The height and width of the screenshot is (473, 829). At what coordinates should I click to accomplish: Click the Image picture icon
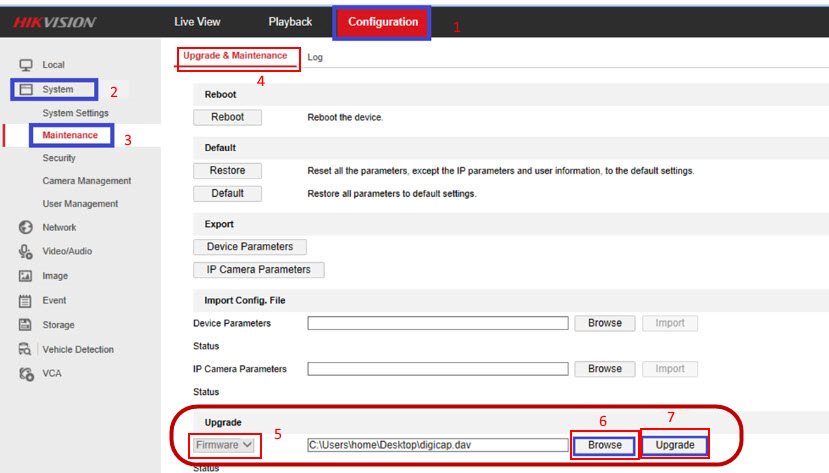pyautogui.click(x=26, y=276)
